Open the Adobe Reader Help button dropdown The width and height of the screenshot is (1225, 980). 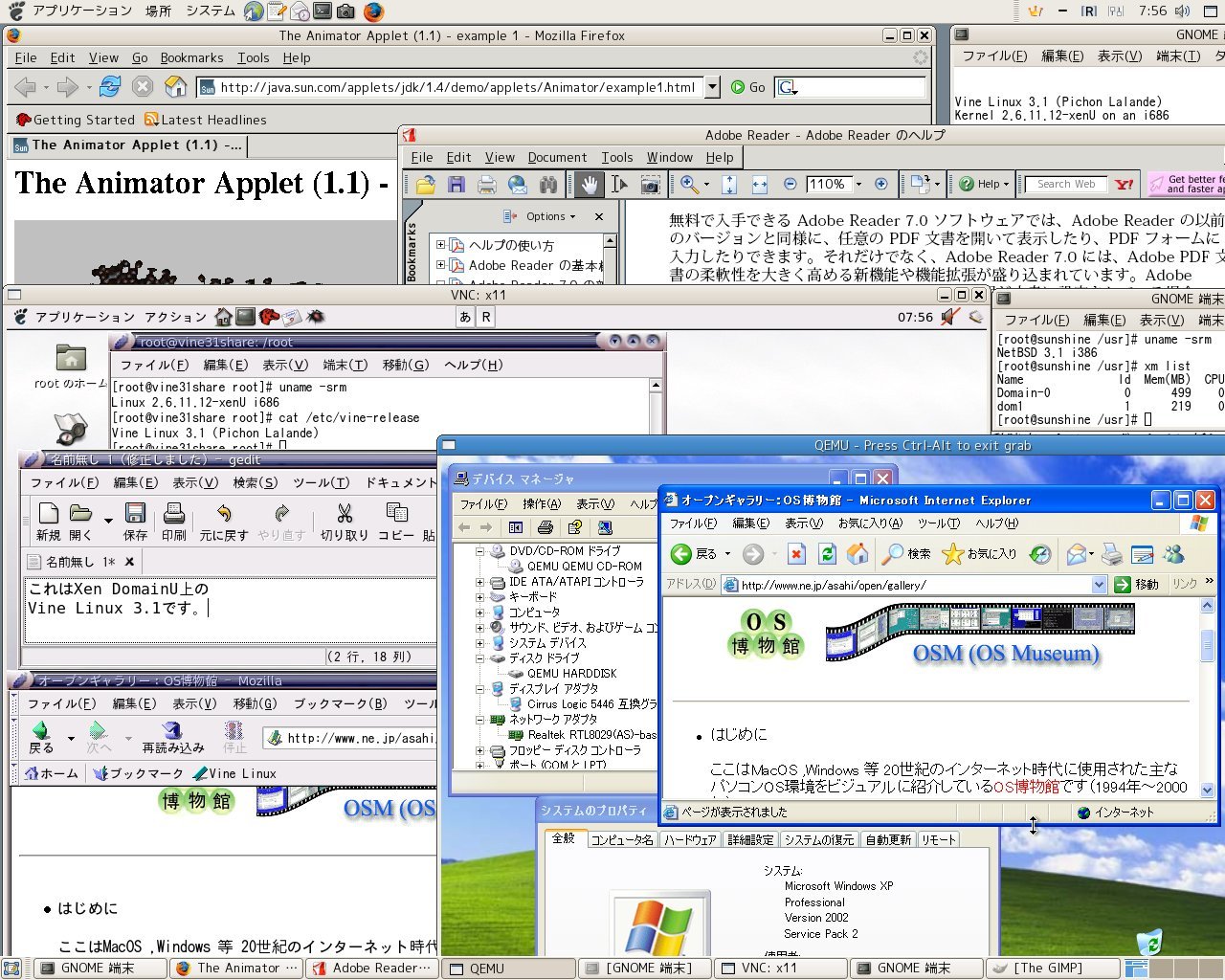1007,184
